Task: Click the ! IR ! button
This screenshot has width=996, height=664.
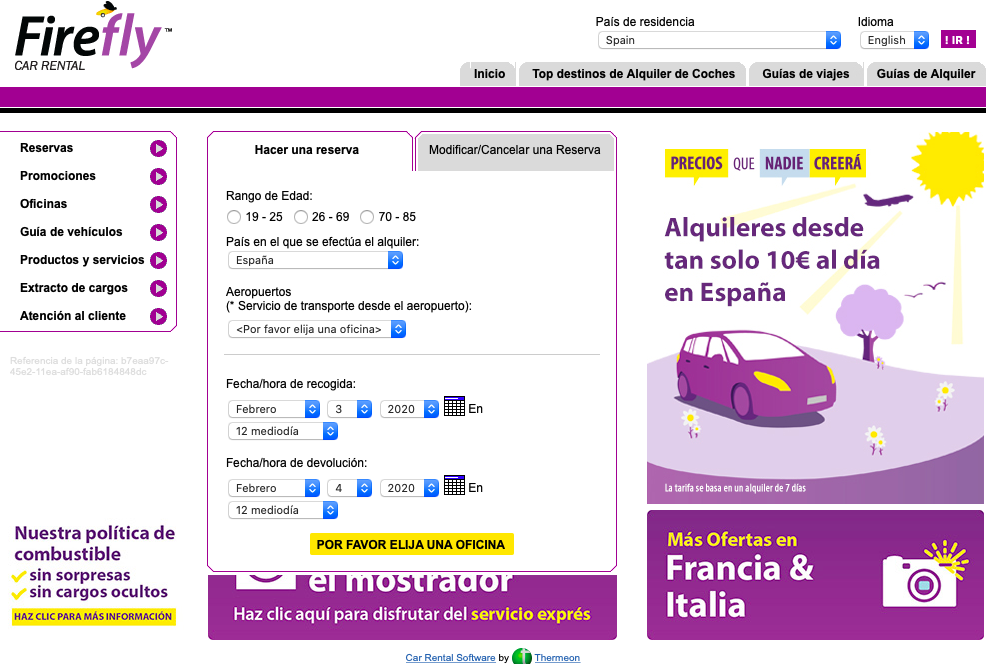Action: pos(957,40)
